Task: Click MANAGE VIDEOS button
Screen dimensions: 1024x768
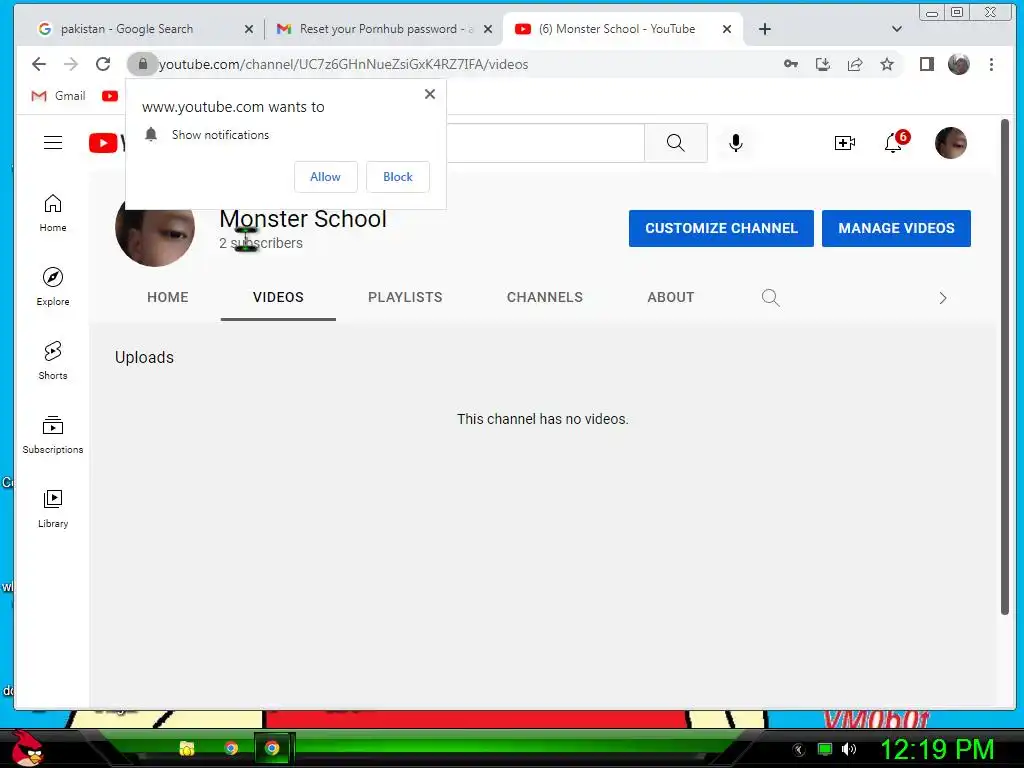Action: [896, 228]
